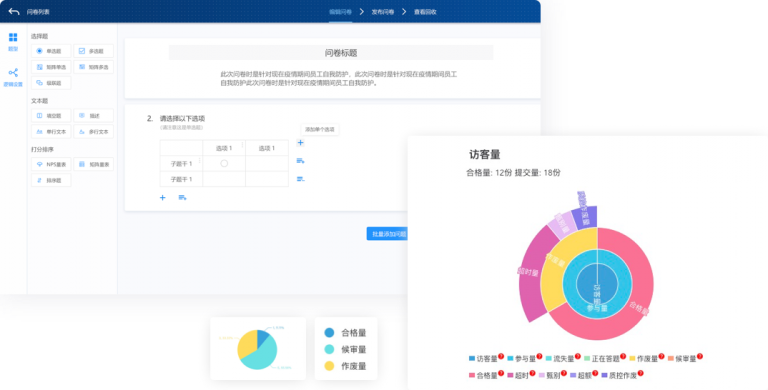Toggle the 作废量 entry in sunburst legend
Screen dimensions: 768x390
click(x=643, y=359)
